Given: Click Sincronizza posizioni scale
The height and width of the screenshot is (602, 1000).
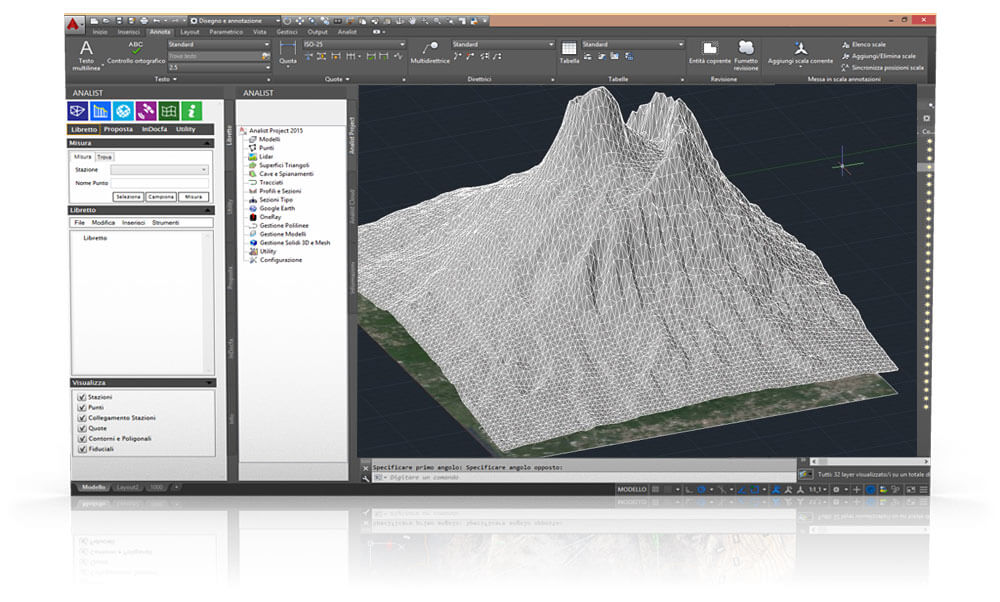Looking at the screenshot, I should pos(883,68).
